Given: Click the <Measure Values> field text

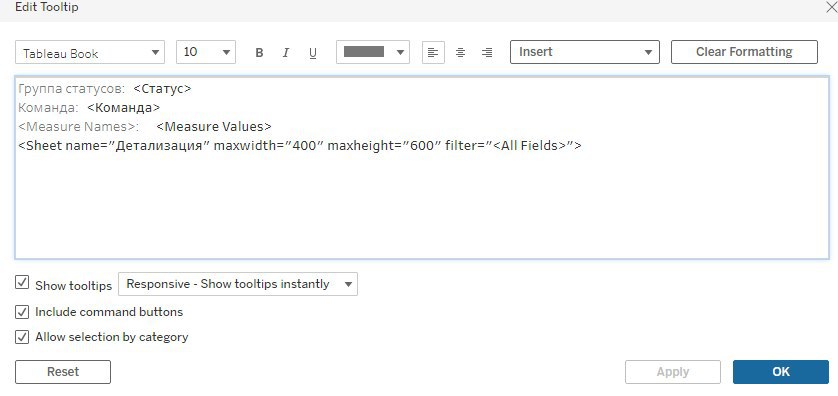Looking at the screenshot, I should [214, 127].
